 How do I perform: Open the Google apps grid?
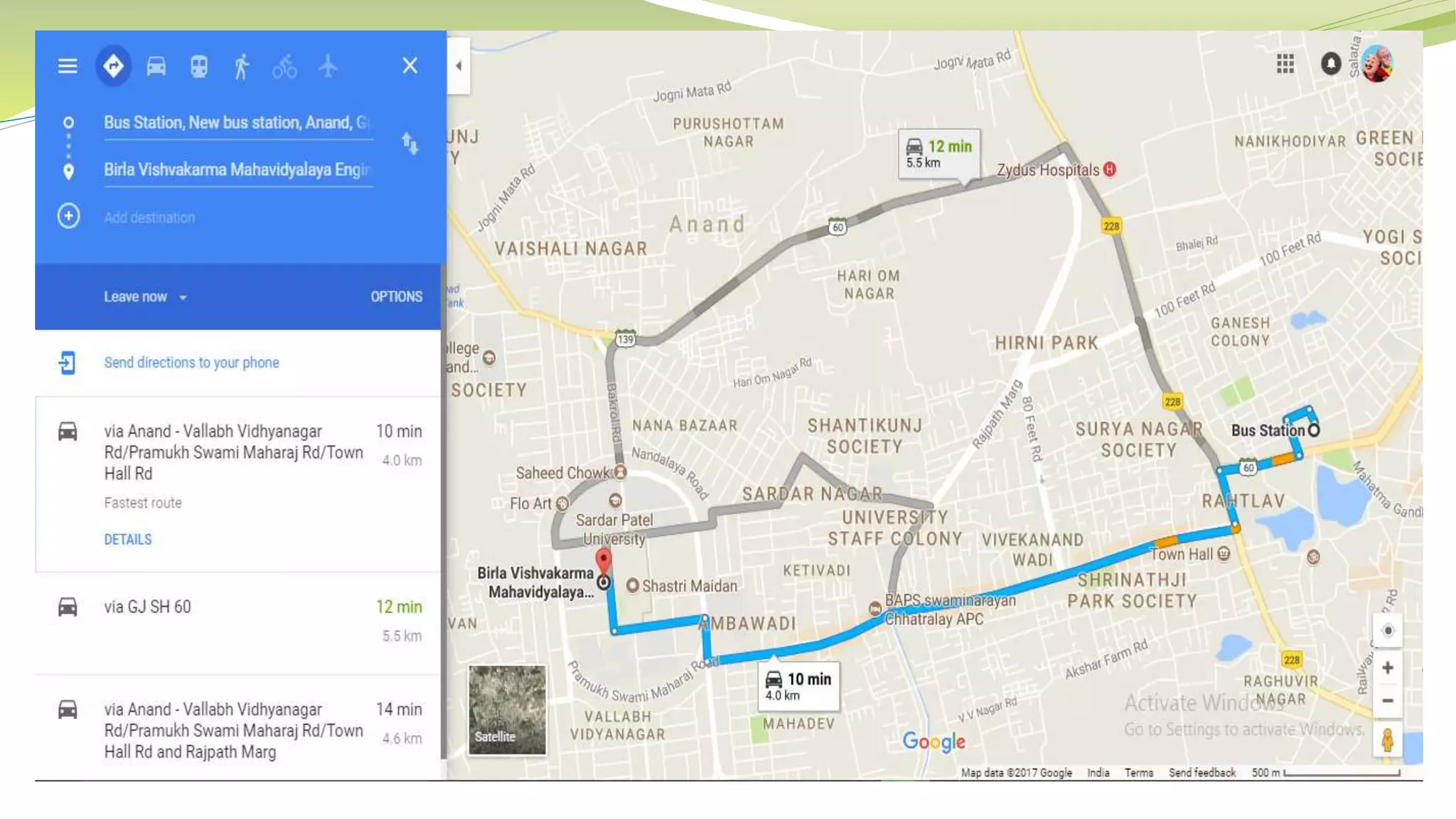pos(1285,64)
